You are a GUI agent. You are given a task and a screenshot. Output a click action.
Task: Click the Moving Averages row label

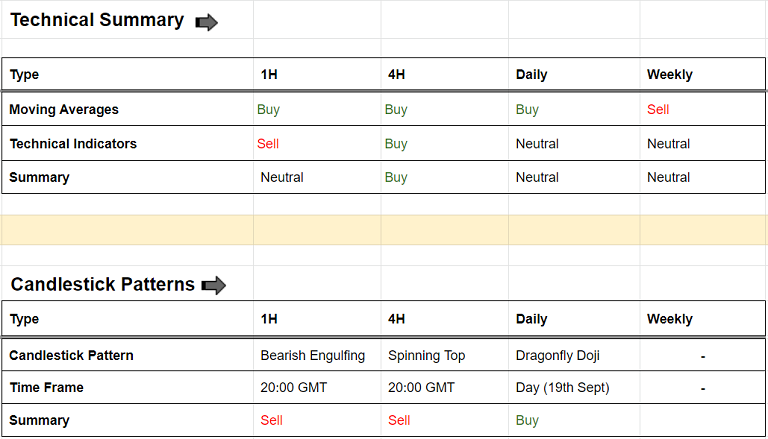(x=64, y=110)
